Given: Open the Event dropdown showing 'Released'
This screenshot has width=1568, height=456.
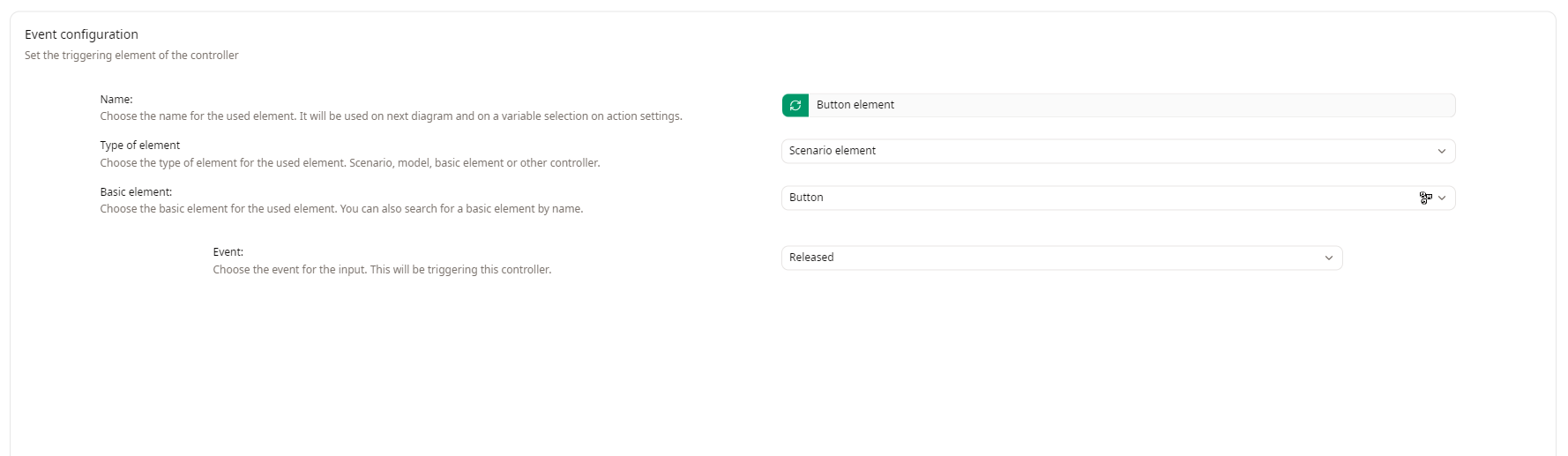Looking at the screenshot, I should coord(1049,258).
